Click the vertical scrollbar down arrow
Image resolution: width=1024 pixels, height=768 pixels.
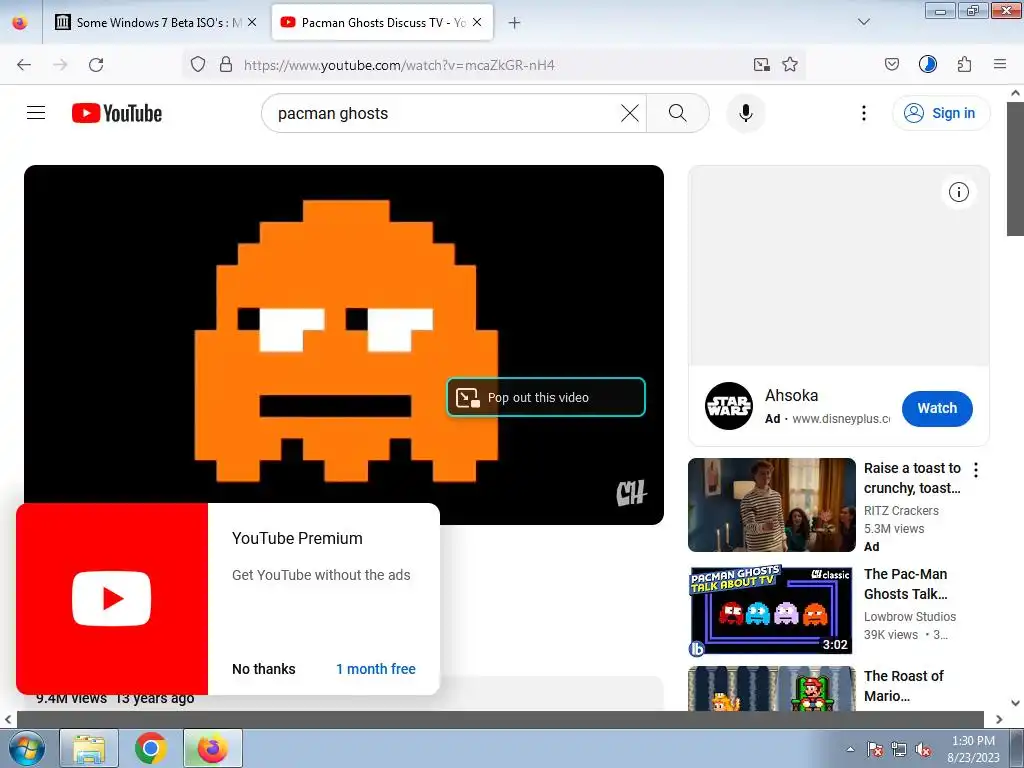click(1015, 703)
